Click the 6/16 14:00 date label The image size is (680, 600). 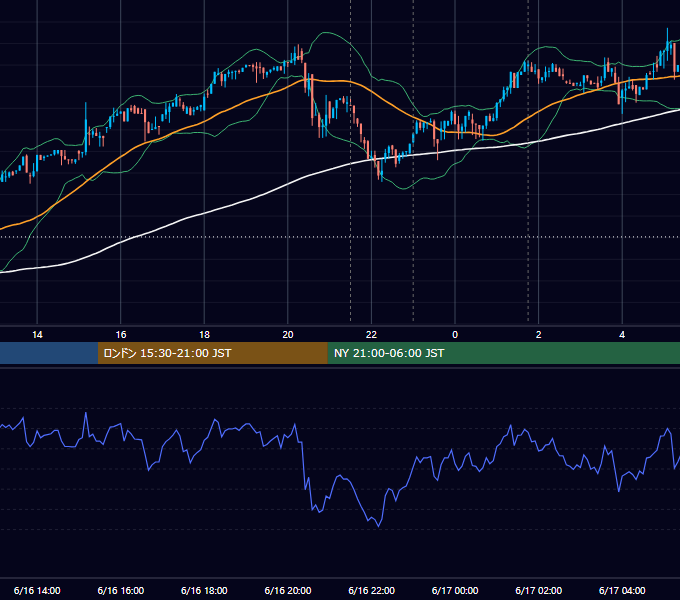pos(37,590)
